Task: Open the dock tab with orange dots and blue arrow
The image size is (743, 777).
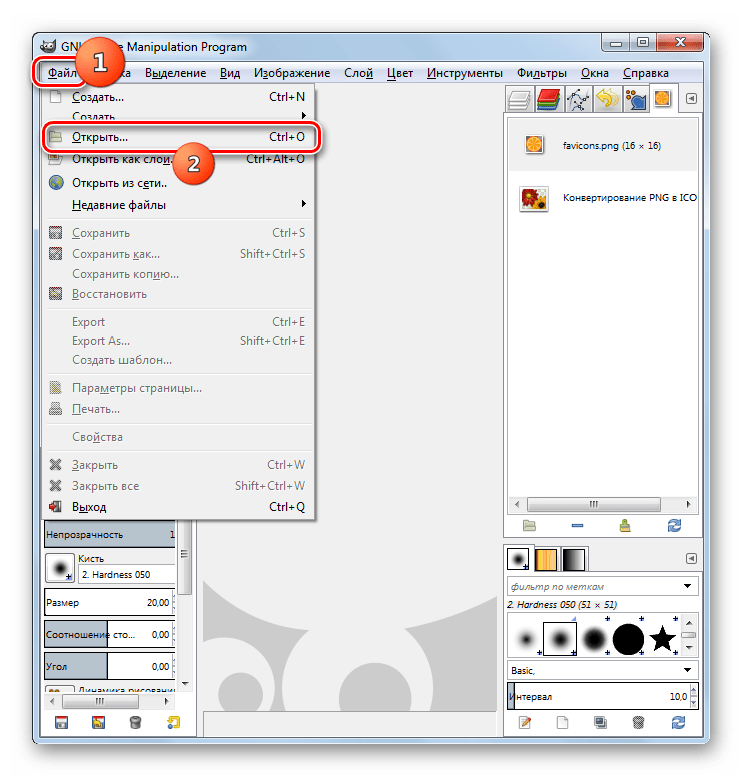Action: pos(635,99)
